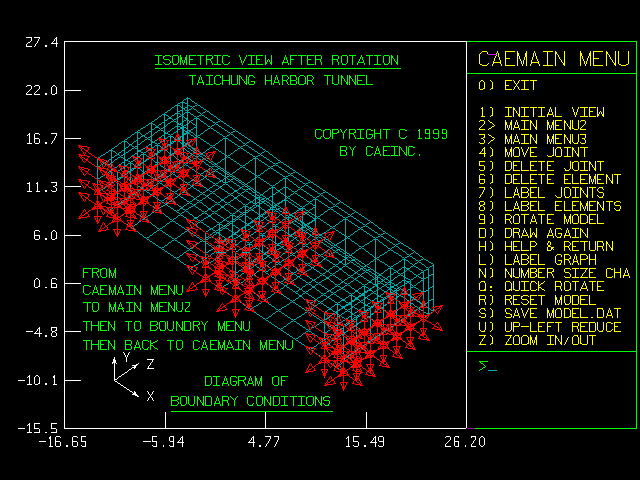Select NUMBER SIZE CHA option

[x=553, y=273]
